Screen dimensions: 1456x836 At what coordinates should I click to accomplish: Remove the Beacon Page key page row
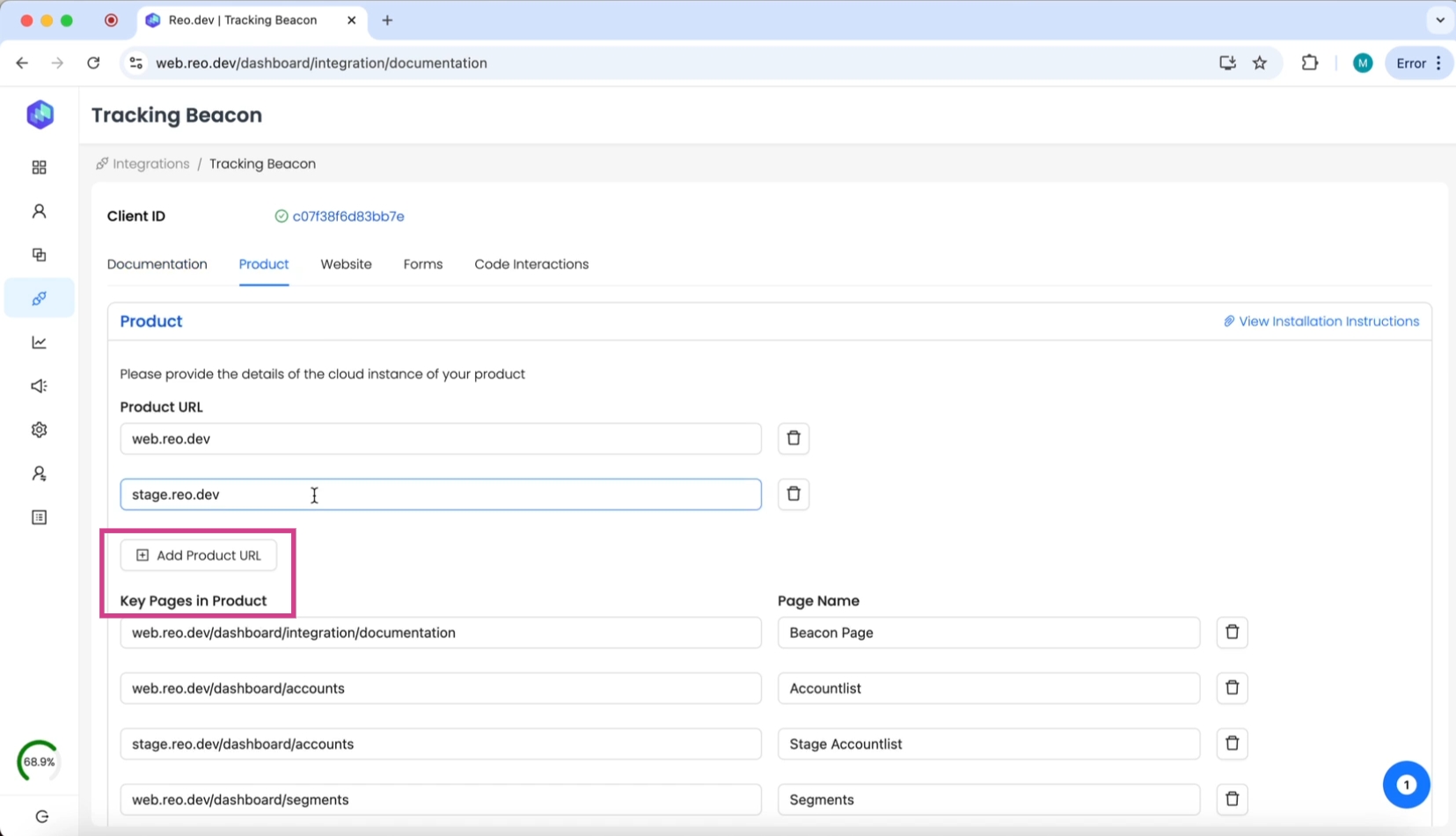point(1232,633)
